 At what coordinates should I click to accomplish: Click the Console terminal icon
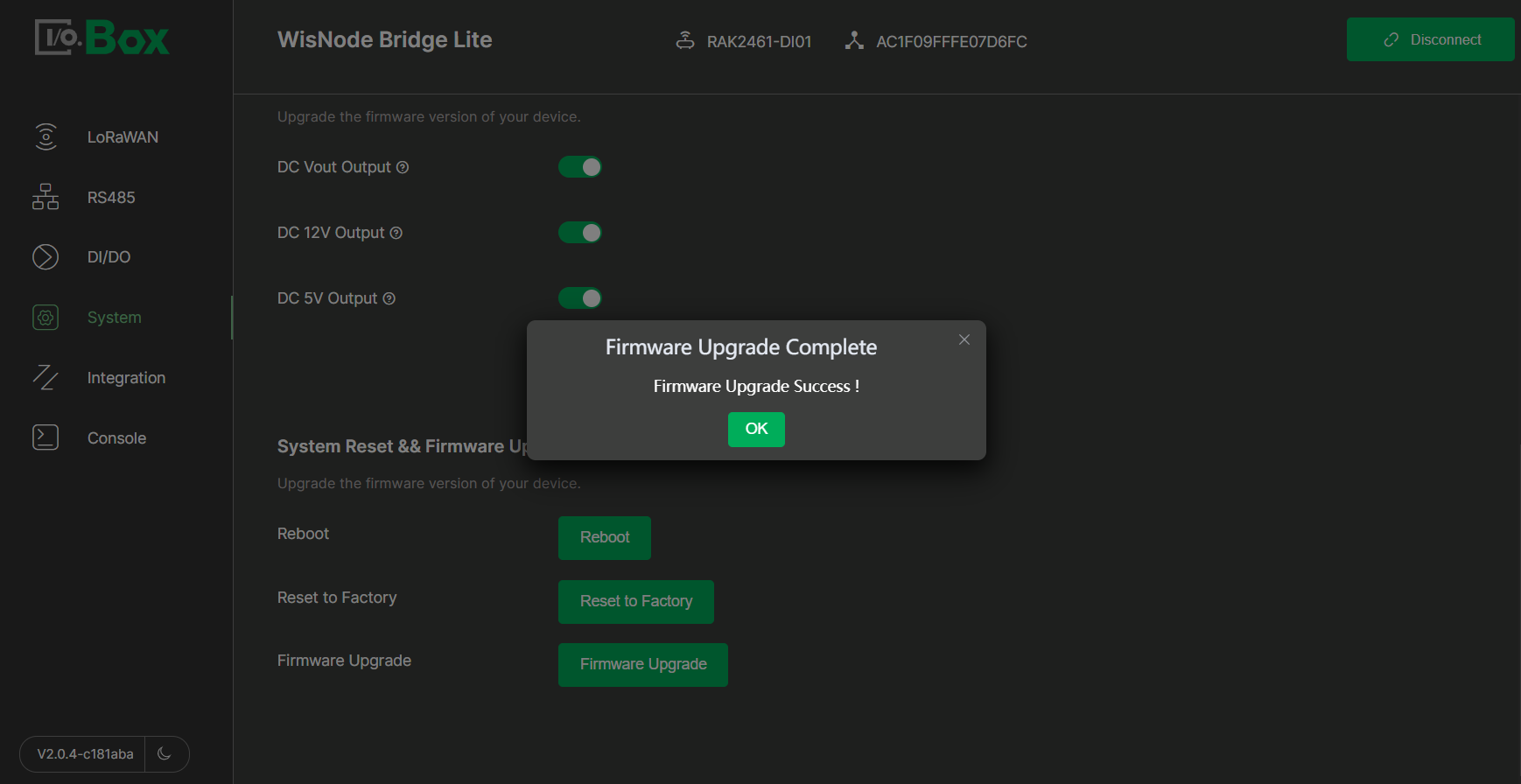coord(46,437)
